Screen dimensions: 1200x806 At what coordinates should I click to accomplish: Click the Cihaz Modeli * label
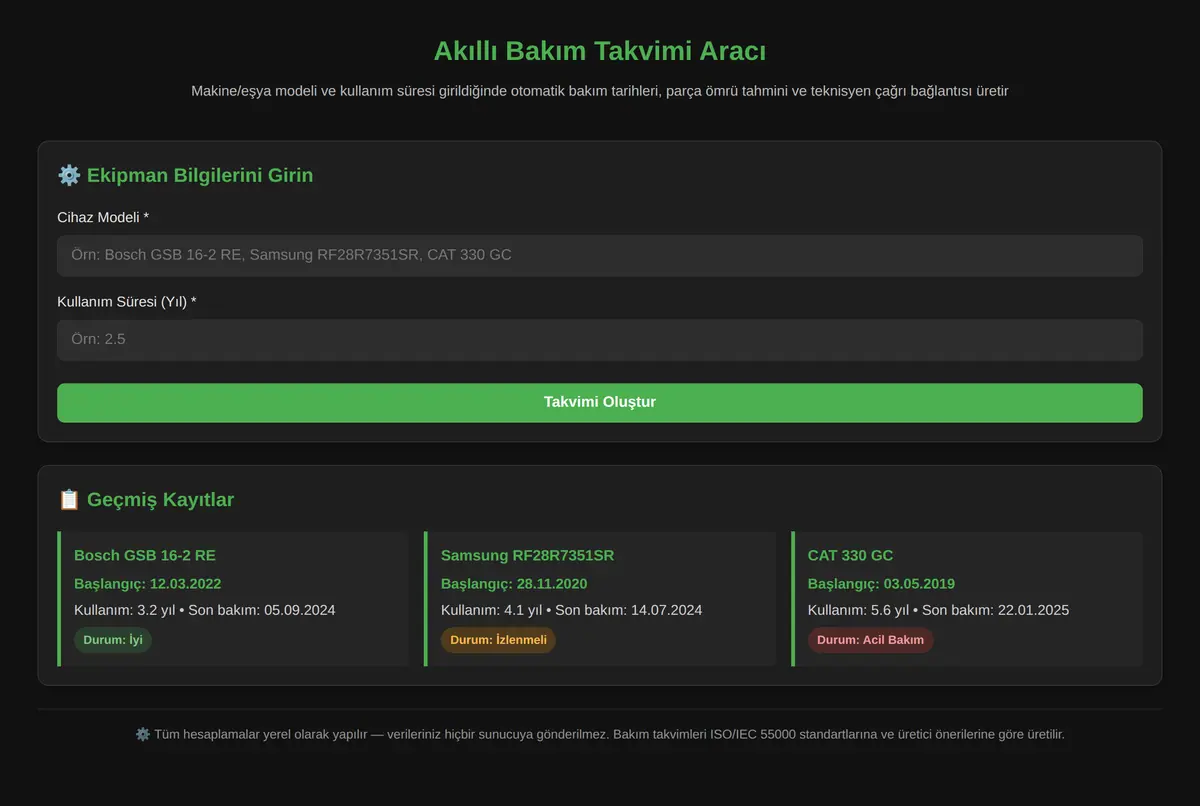tap(103, 217)
